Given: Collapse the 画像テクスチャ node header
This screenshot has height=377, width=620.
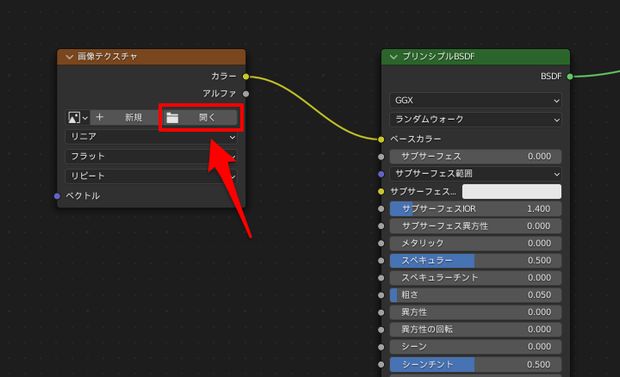Looking at the screenshot, I should [x=70, y=57].
